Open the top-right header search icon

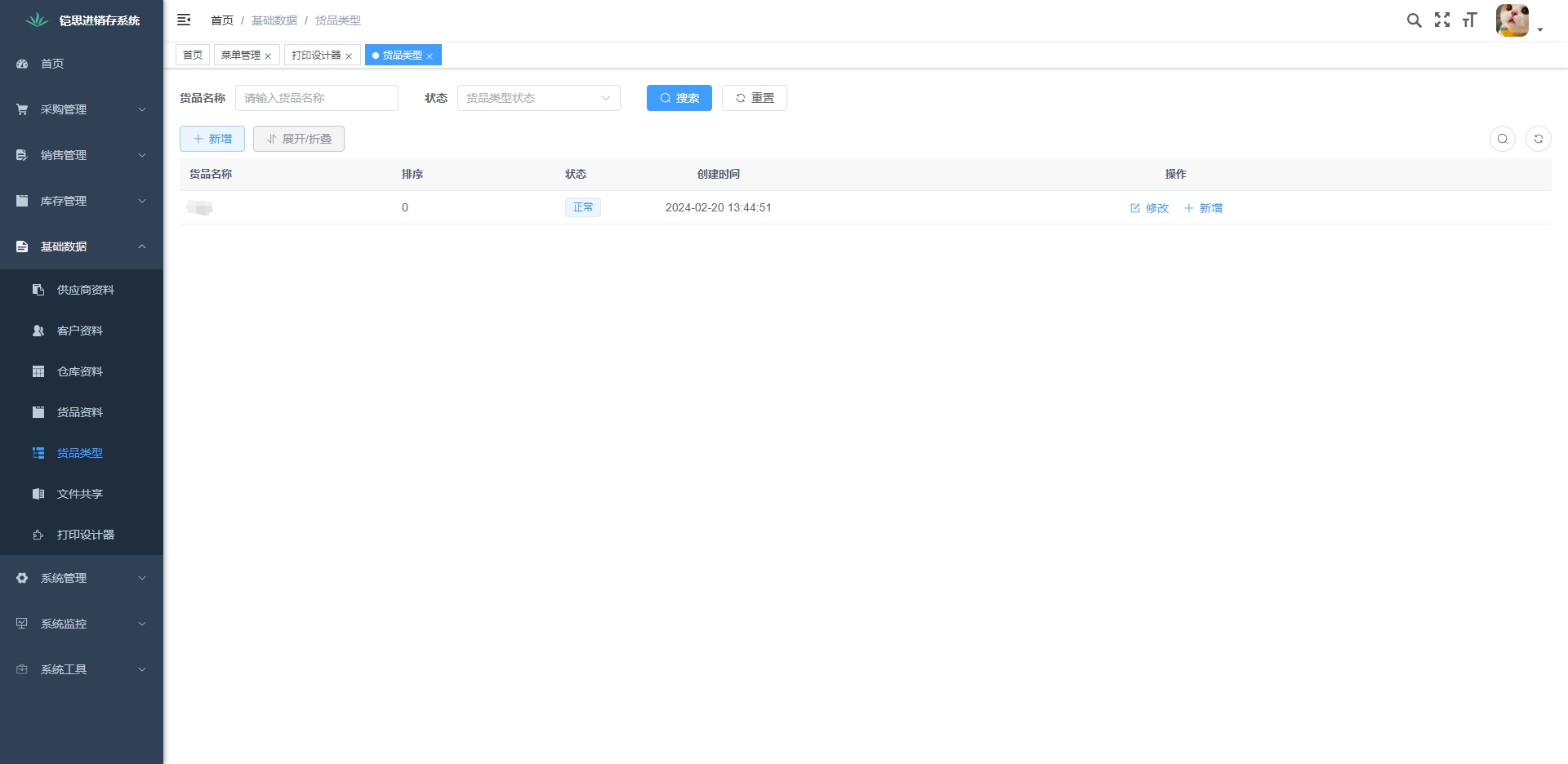coord(1414,20)
